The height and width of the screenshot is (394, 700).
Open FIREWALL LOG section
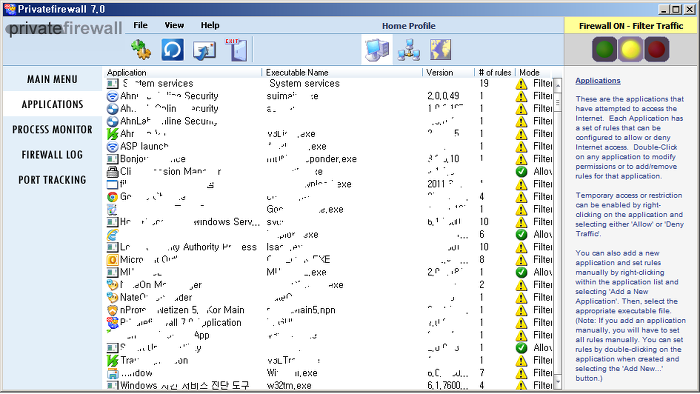click(x=52, y=155)
